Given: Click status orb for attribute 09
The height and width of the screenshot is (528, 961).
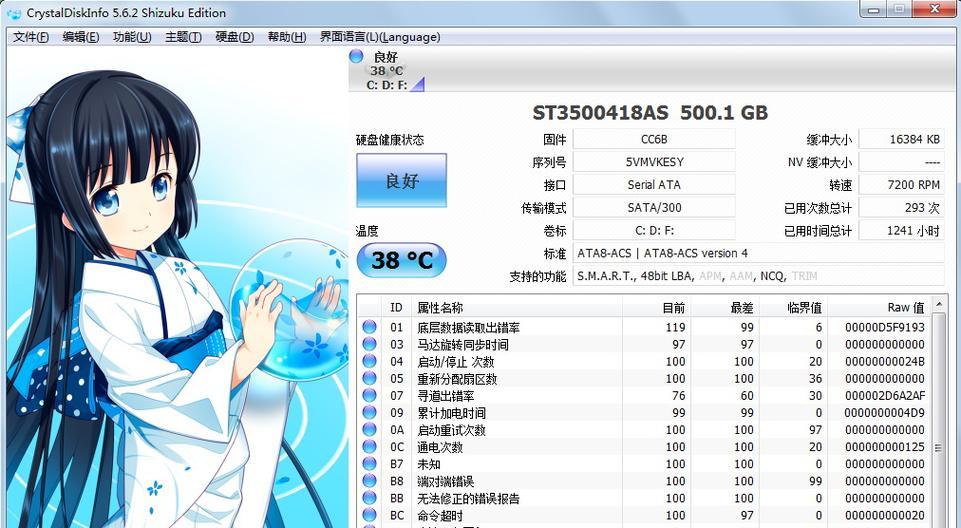Looking at the screenshot, I should (369, 413).
